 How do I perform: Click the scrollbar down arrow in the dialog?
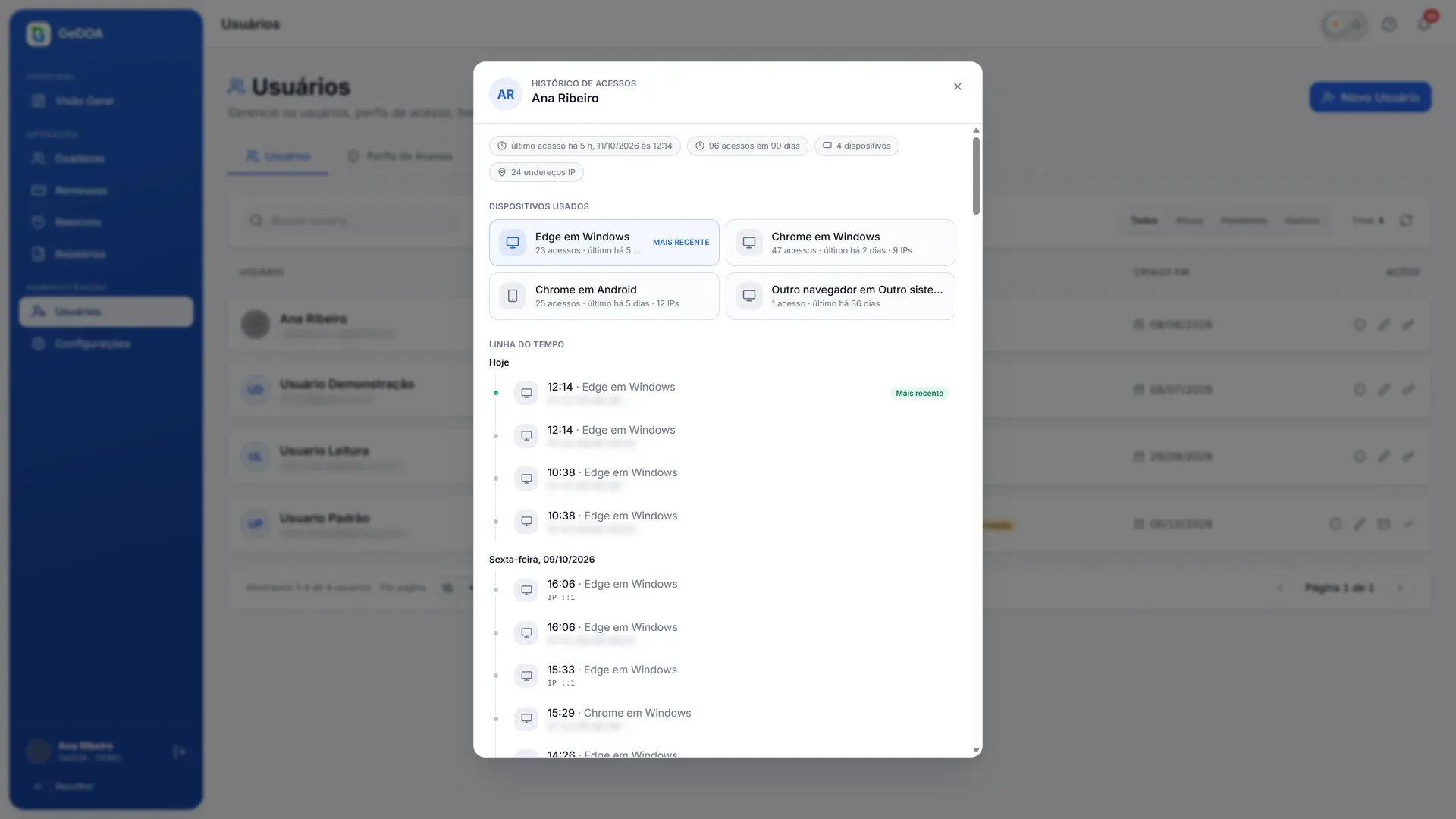pos(976,750)
